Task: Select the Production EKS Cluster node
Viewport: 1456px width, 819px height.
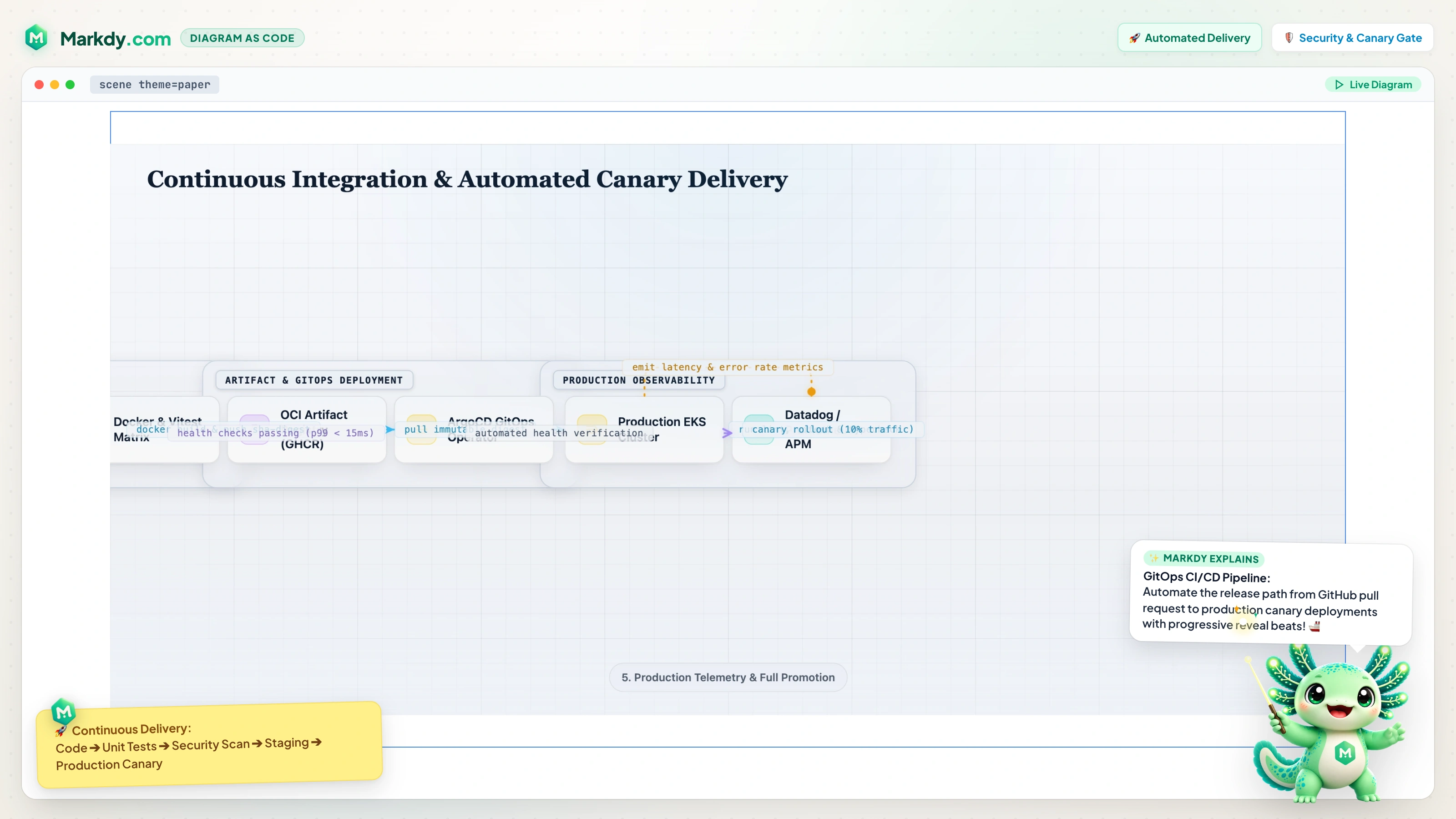Action: (644, 429)
